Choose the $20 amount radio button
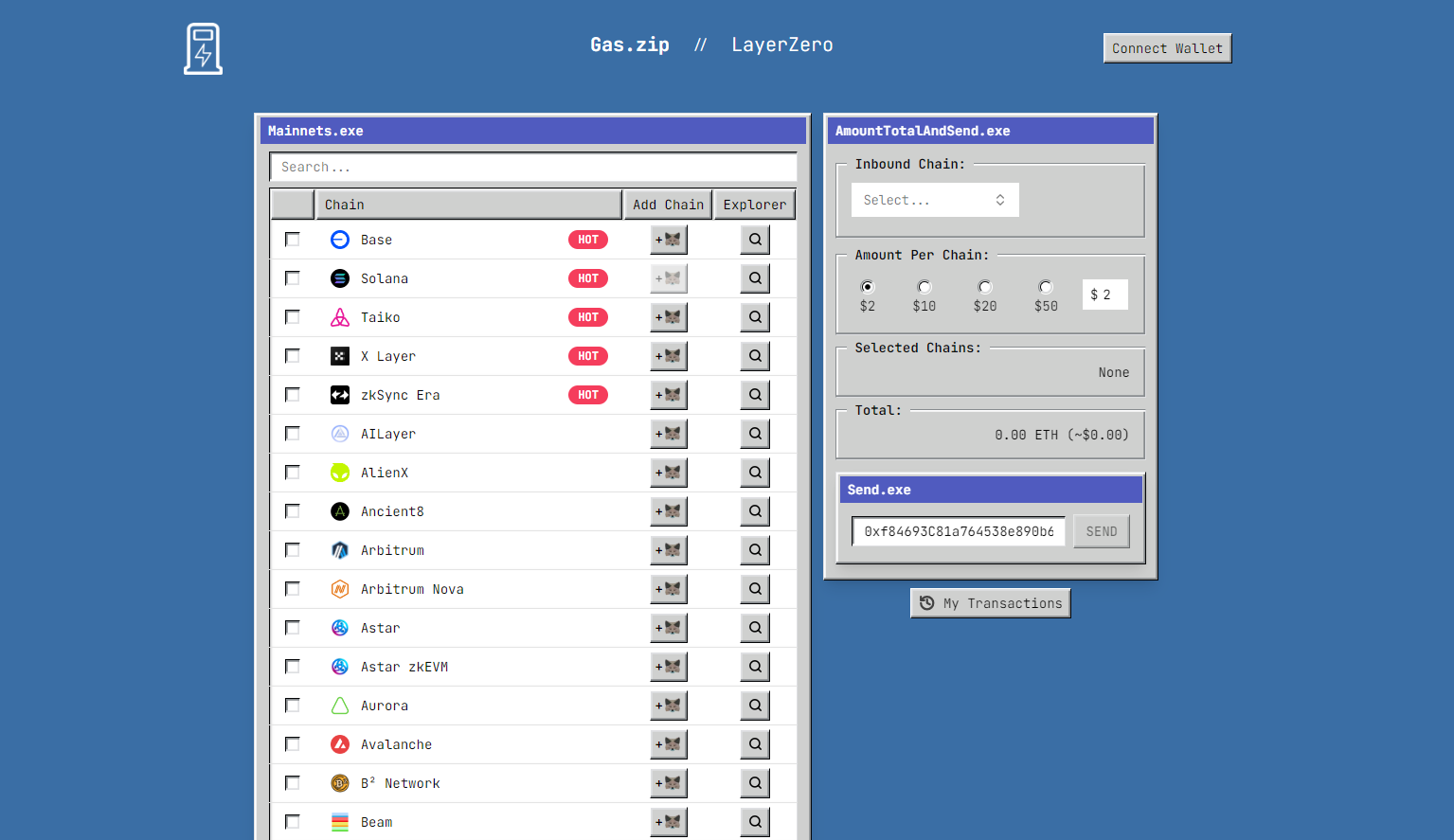Image resolution: width=1454 pixels, height=840 pixels. (985, 287)
